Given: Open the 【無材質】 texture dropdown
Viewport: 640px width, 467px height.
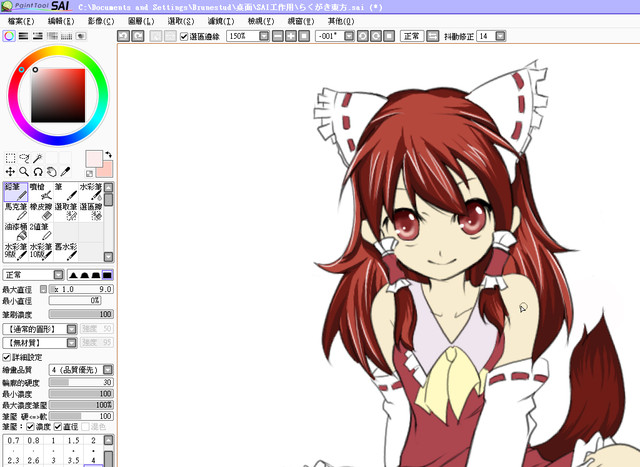Looking at the screenshot, I should 71,342.
